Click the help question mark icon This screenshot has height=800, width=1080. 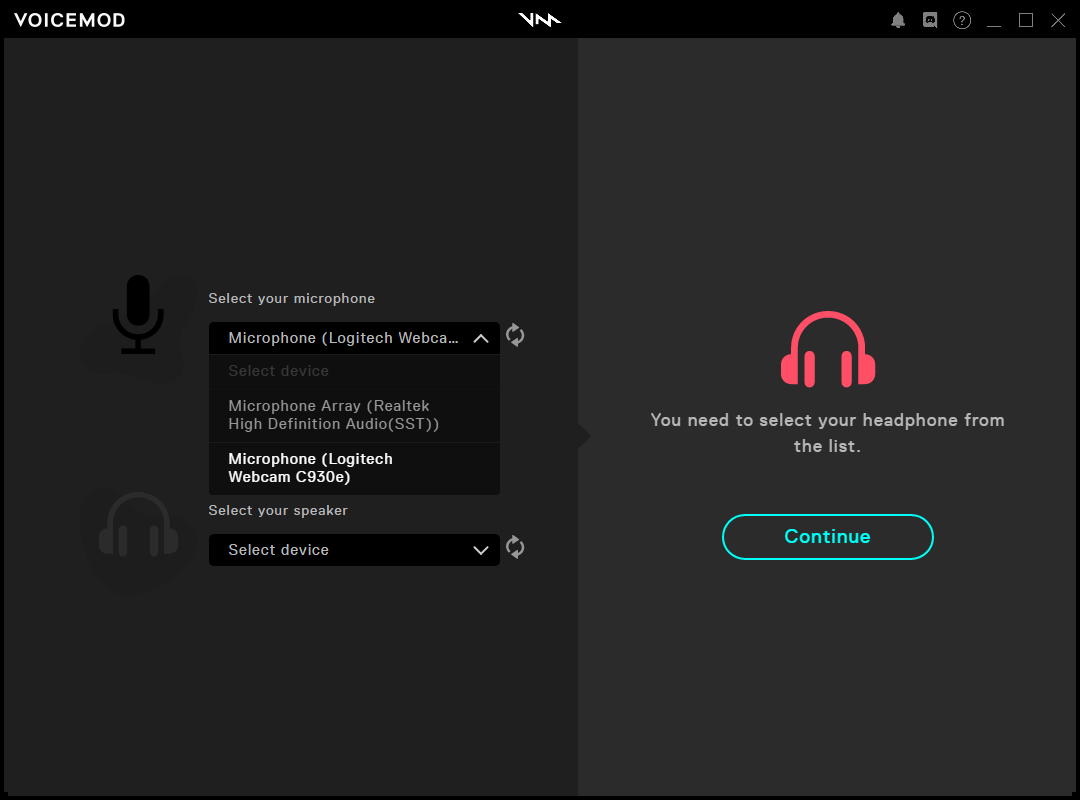pos(962,20)
